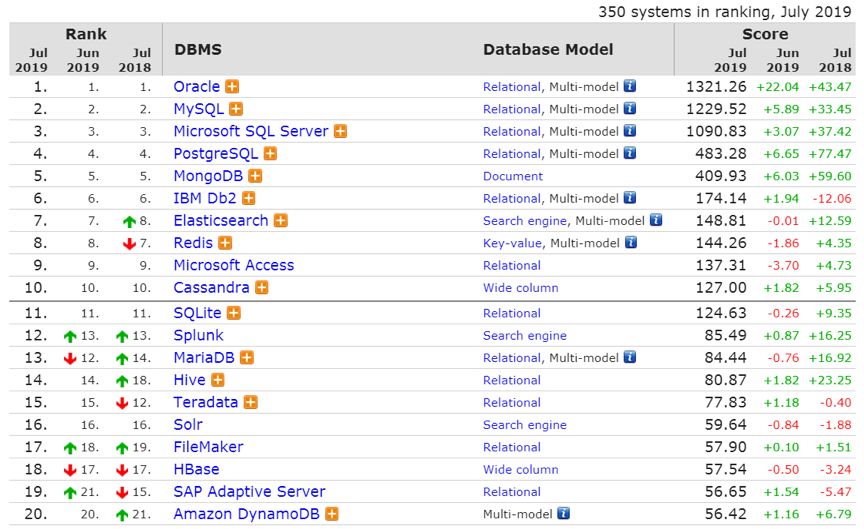Screen dimensions: 864x529
Task: Click the plus icon next to MySQL
Action: click(236, 109)
